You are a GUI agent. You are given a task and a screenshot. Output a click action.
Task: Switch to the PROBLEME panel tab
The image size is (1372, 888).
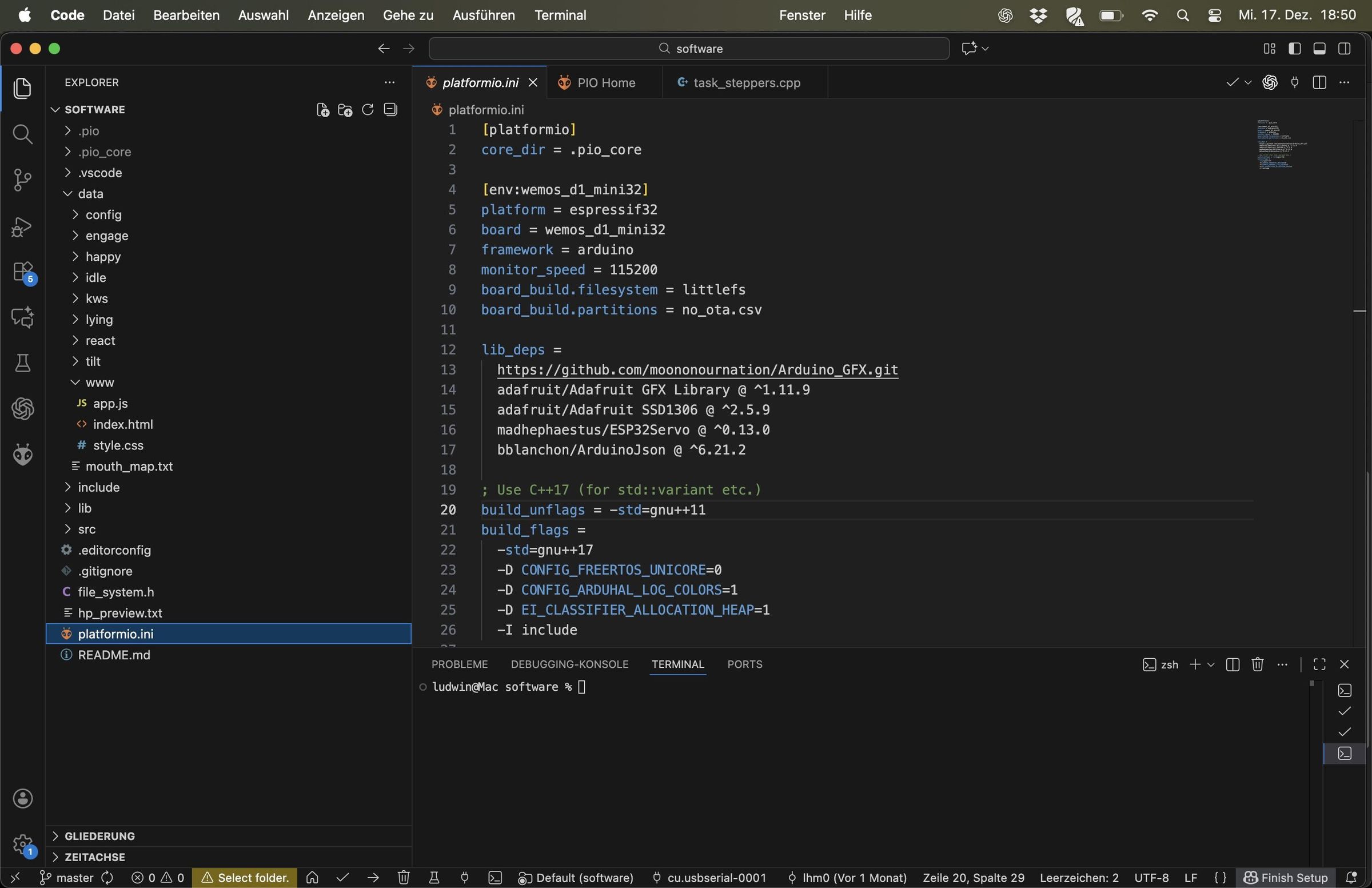(460, 664)
